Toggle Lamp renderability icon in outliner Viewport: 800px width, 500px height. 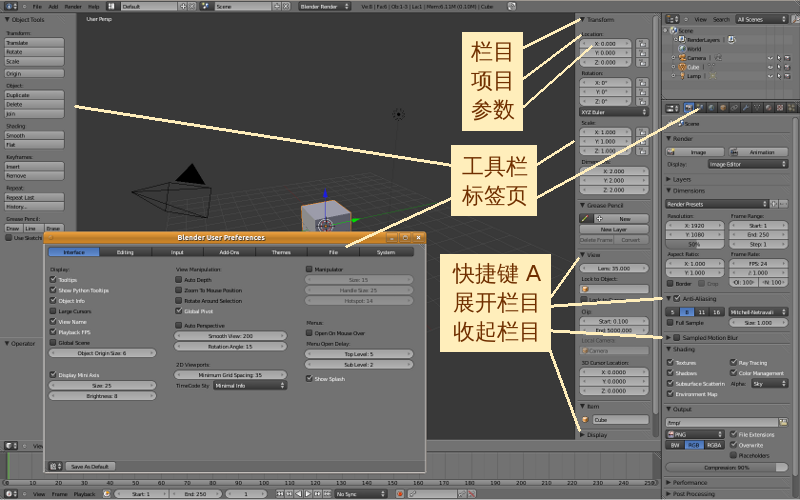tap(787, 76)
